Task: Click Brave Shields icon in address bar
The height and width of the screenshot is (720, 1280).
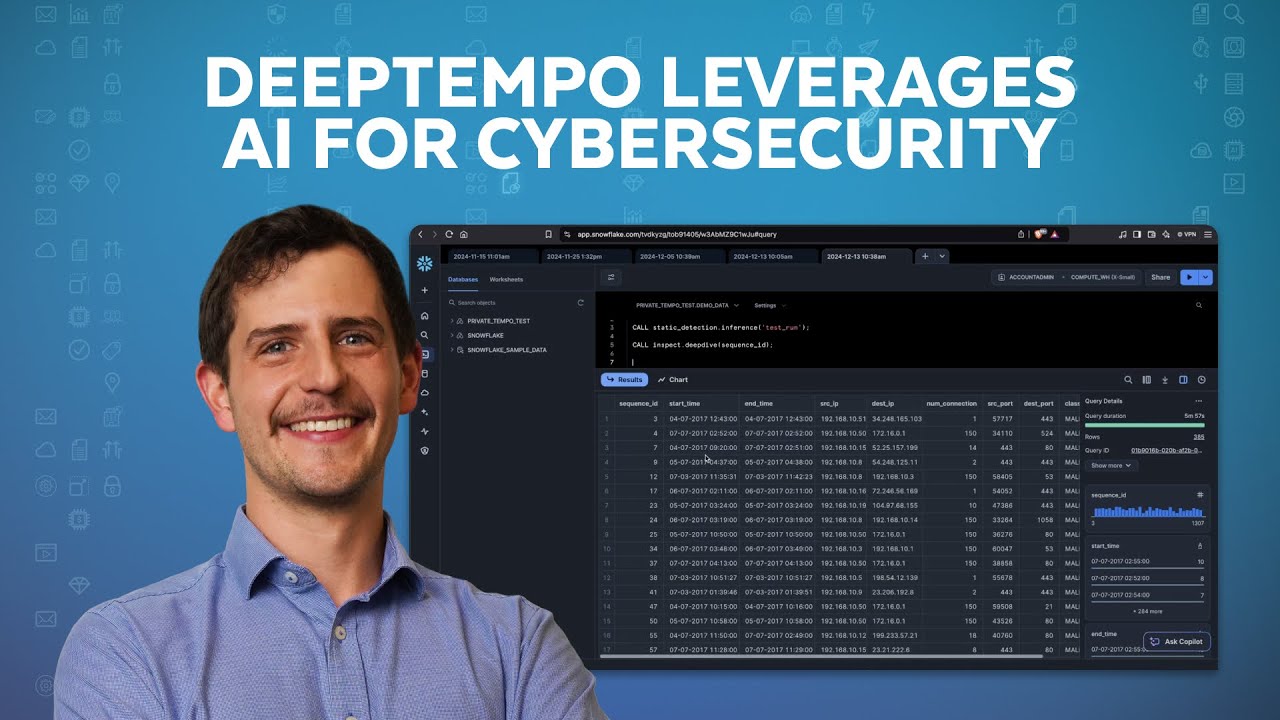Action: [1040, 234]
